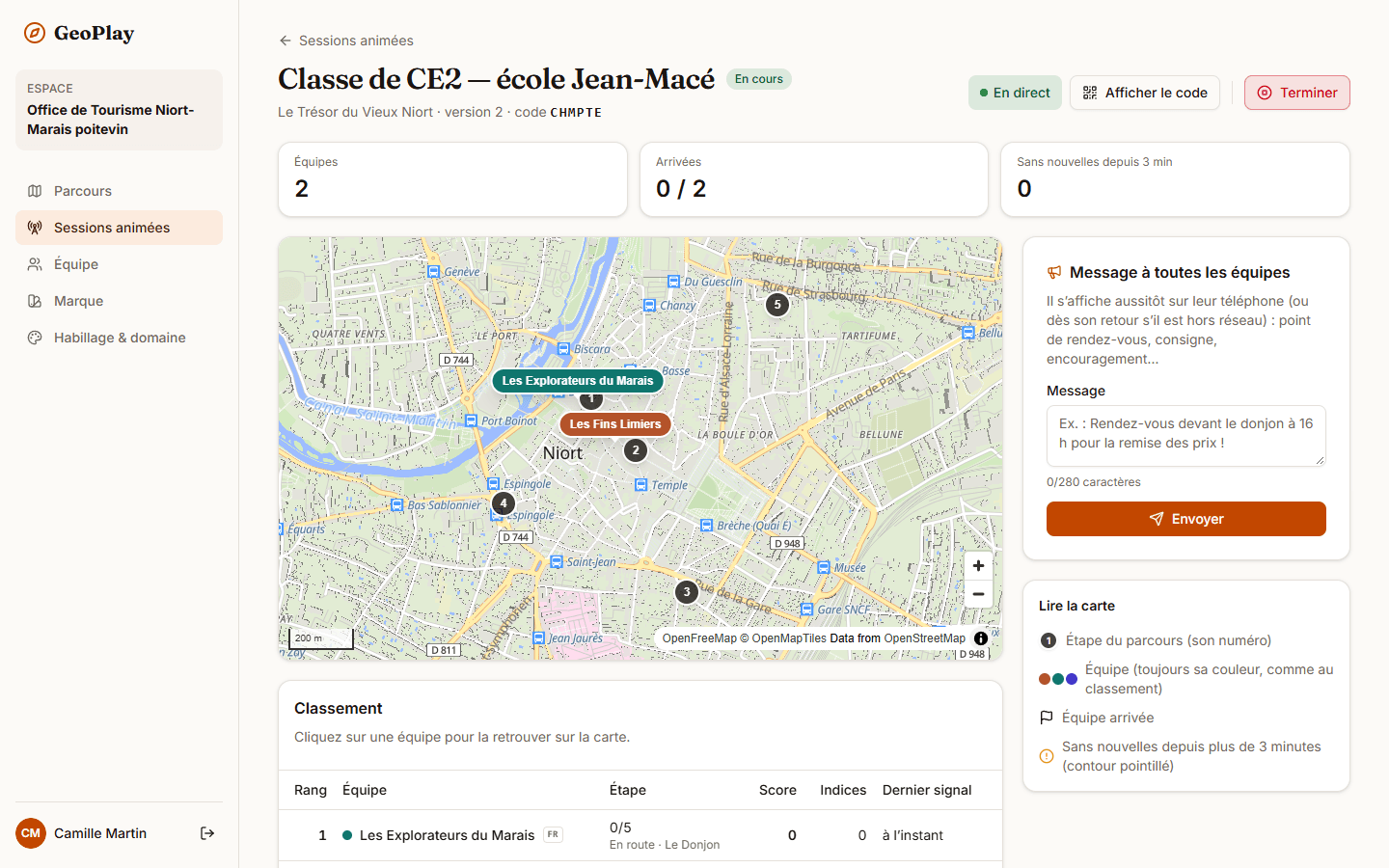1389x868 pixels.
Task: Click the FR language badge in the ranking
Action: pyautogui.click(x=553, y=834)
